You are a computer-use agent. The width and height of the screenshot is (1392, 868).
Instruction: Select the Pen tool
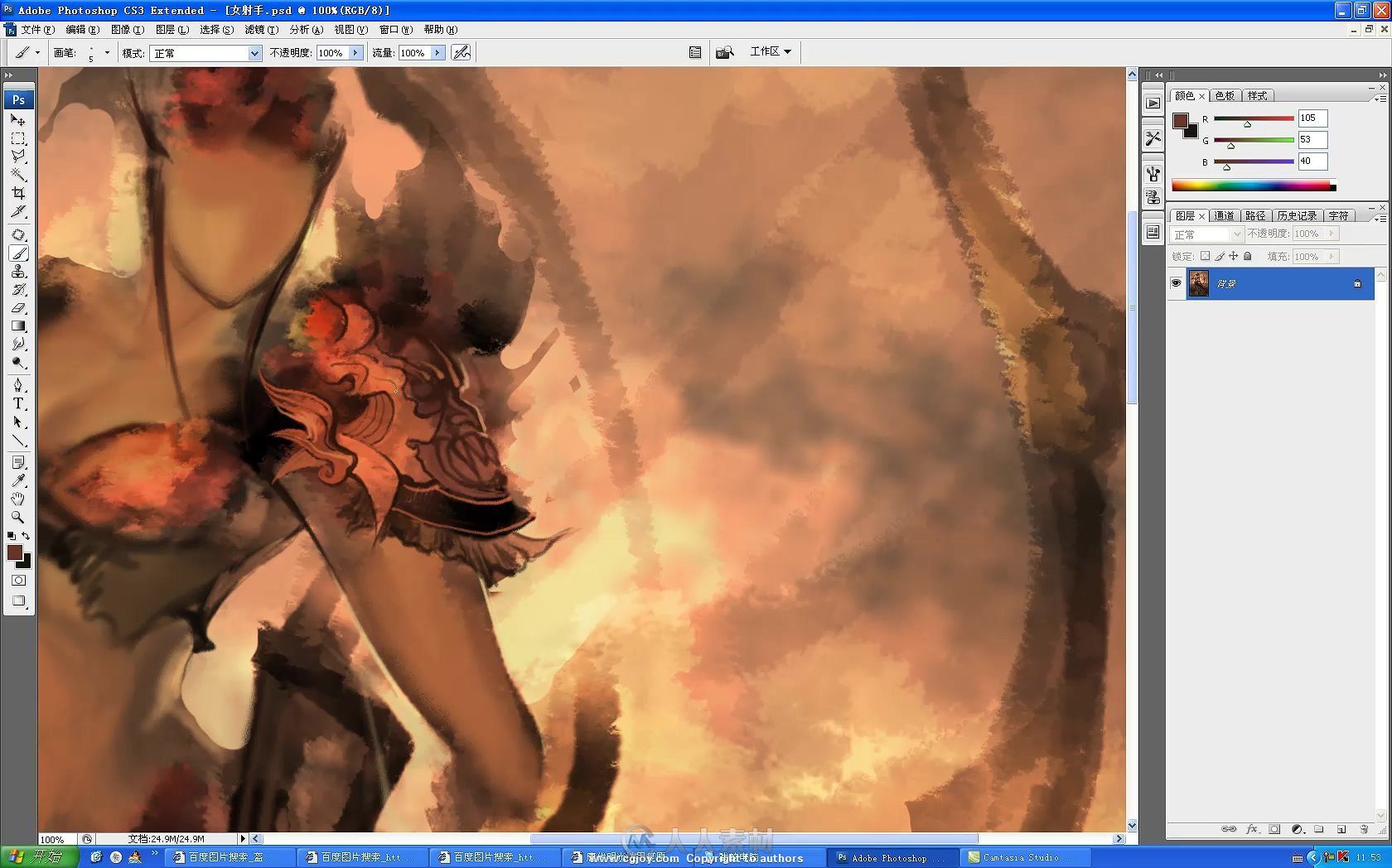click(x=18, y=386)
